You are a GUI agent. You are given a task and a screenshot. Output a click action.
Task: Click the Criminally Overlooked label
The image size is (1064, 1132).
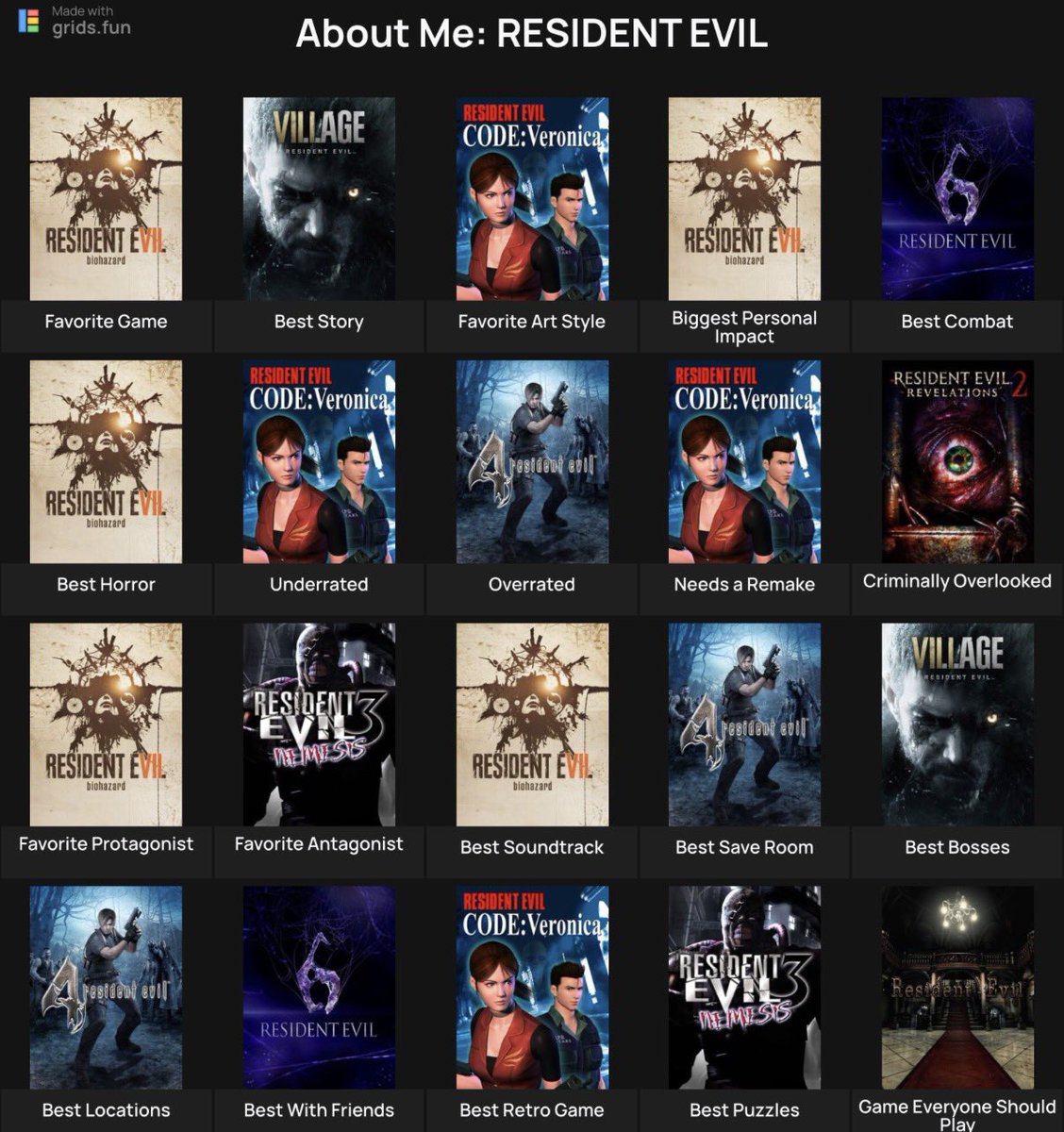click(957, 581)
